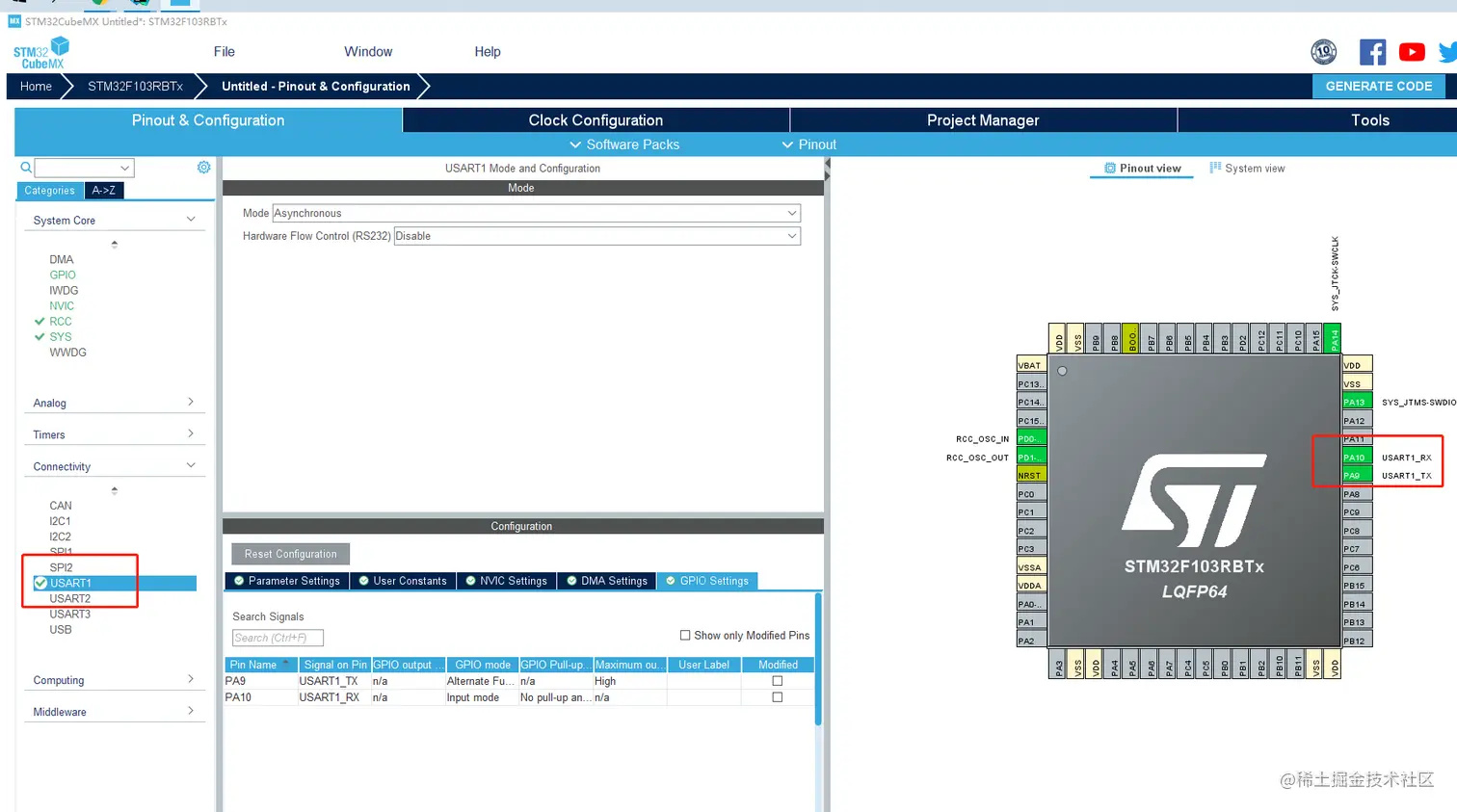1457x812 pixels.
Task: Select the Pinout & Configuration main tab
Action: click(x=208, y=120)
